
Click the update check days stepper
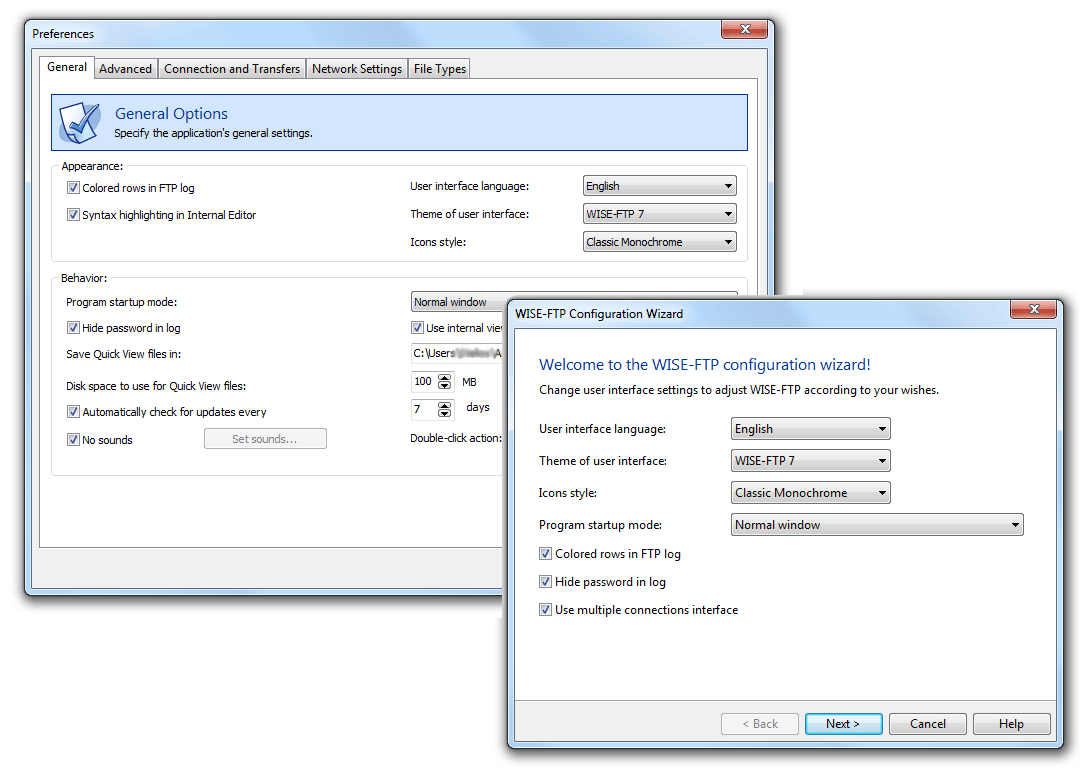tap(445, 409)
